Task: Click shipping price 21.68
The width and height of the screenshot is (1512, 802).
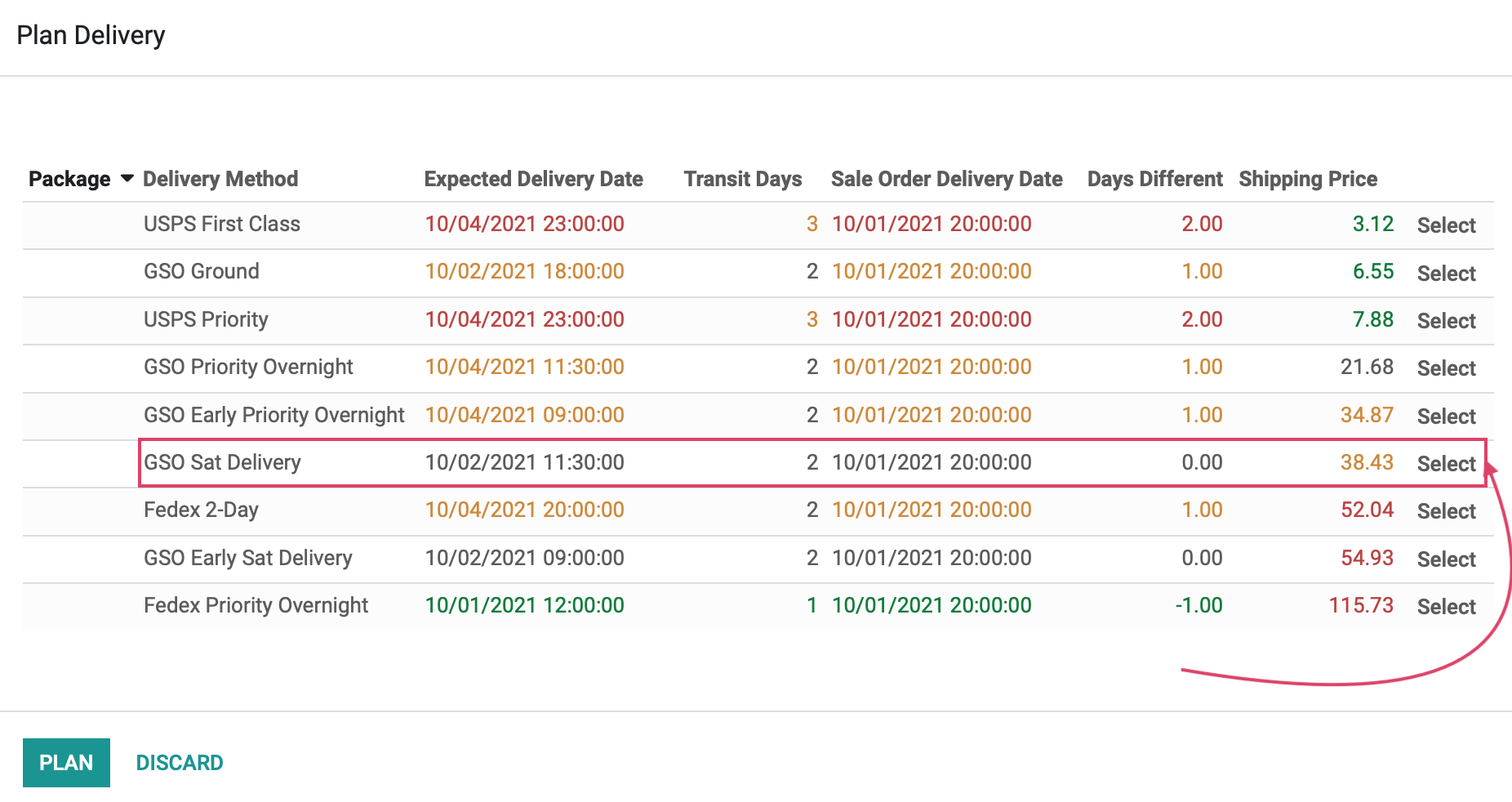Action: pyautogui.click(x=1367, y=367)
